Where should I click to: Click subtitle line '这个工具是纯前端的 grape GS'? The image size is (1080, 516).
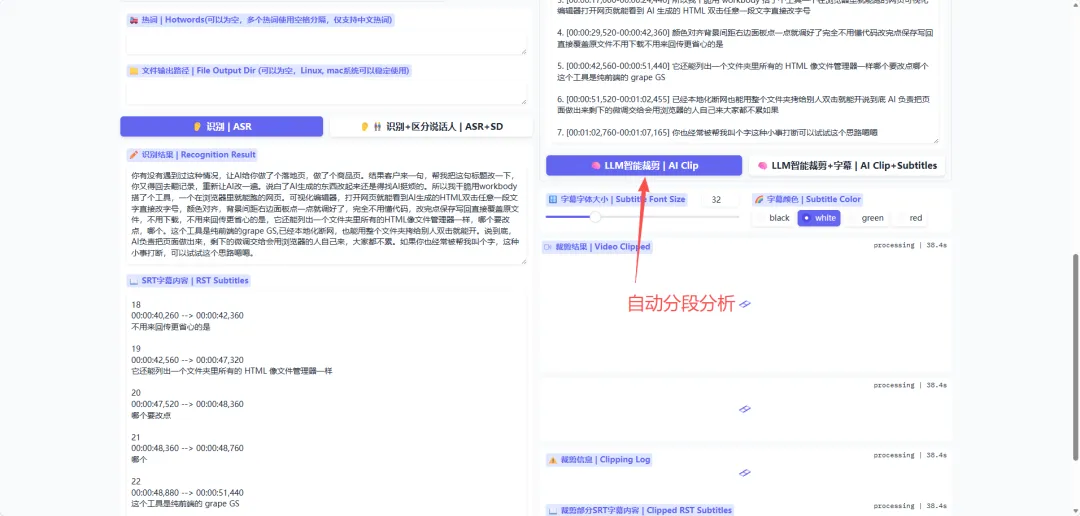point(185,504)
